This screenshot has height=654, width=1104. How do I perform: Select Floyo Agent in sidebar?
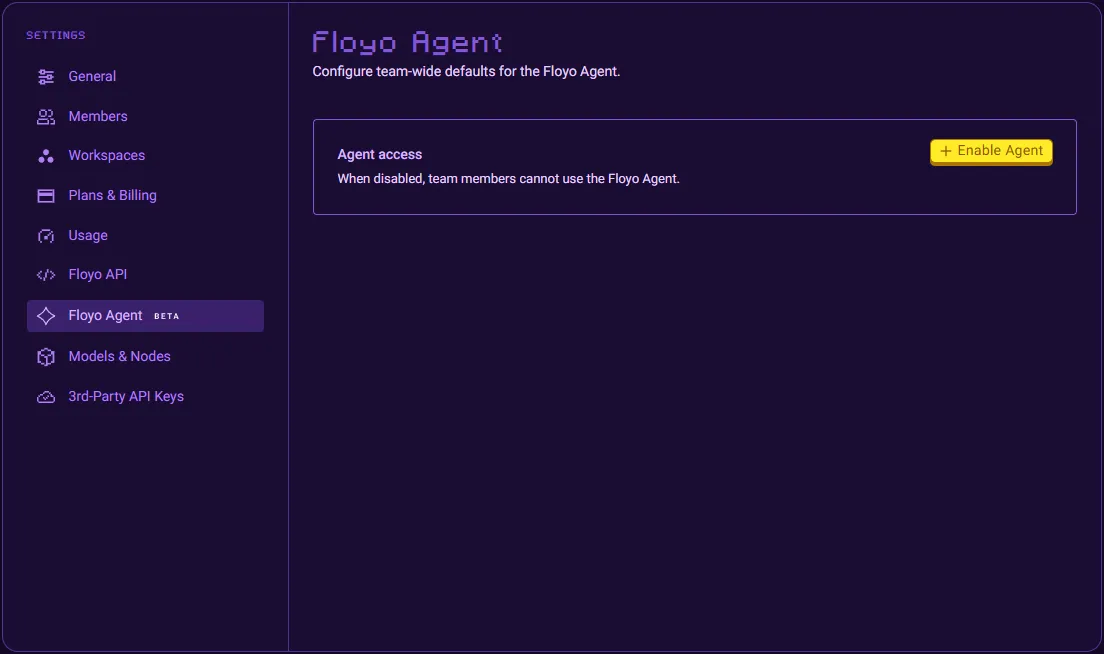point(145,316)
